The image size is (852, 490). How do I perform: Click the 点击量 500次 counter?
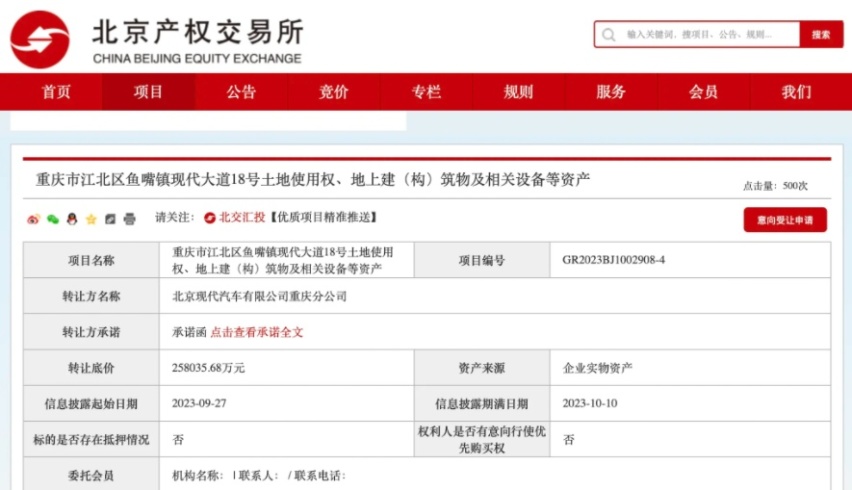point(775,186)
